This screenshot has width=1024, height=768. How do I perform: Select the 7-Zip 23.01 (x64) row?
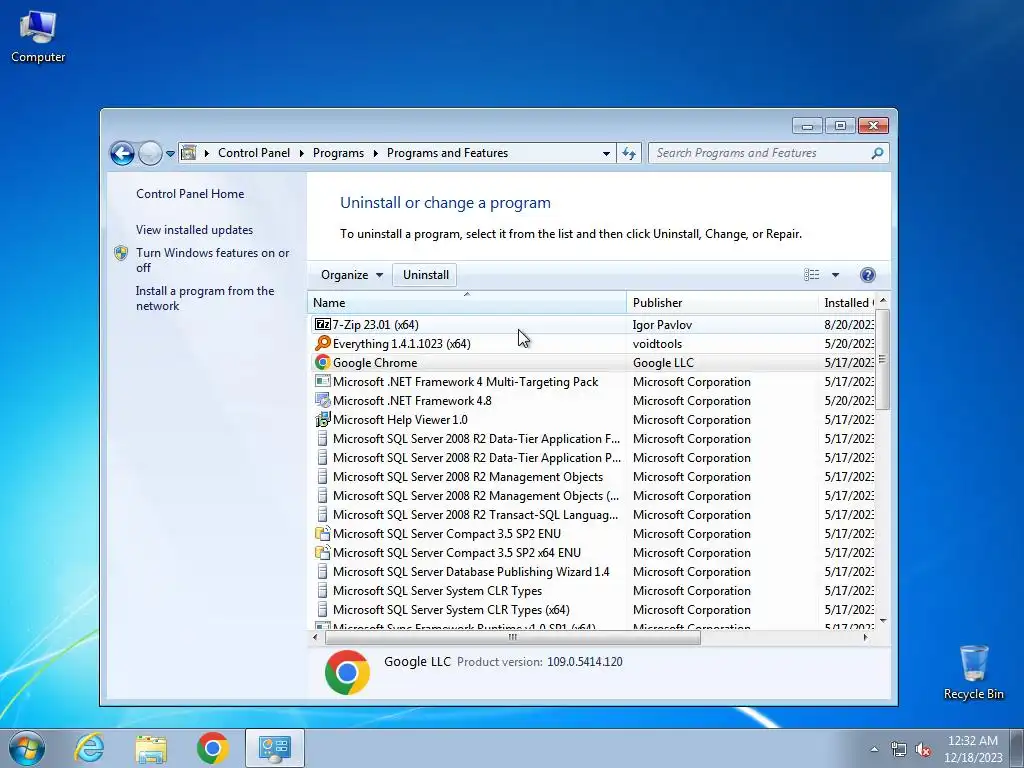591,325
